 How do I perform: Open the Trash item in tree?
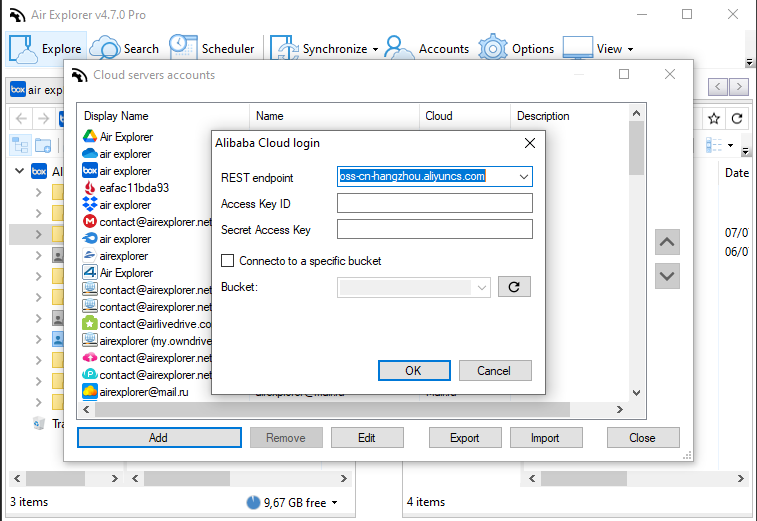coord(48,423)
